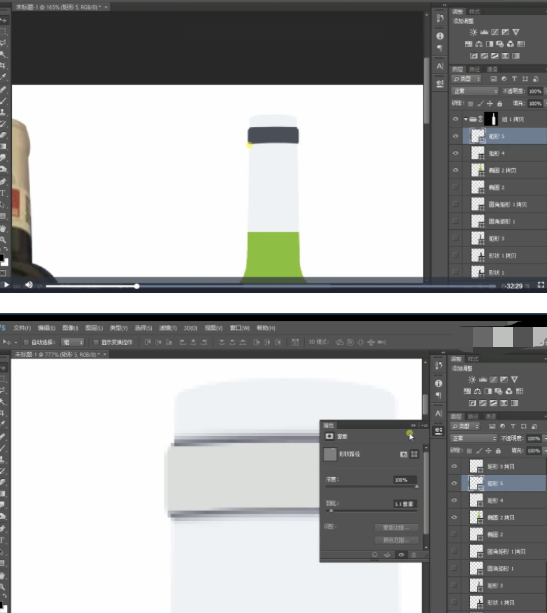
Task: Delete mask using Properties panel trash icon
Action: (x=414, y=554)
